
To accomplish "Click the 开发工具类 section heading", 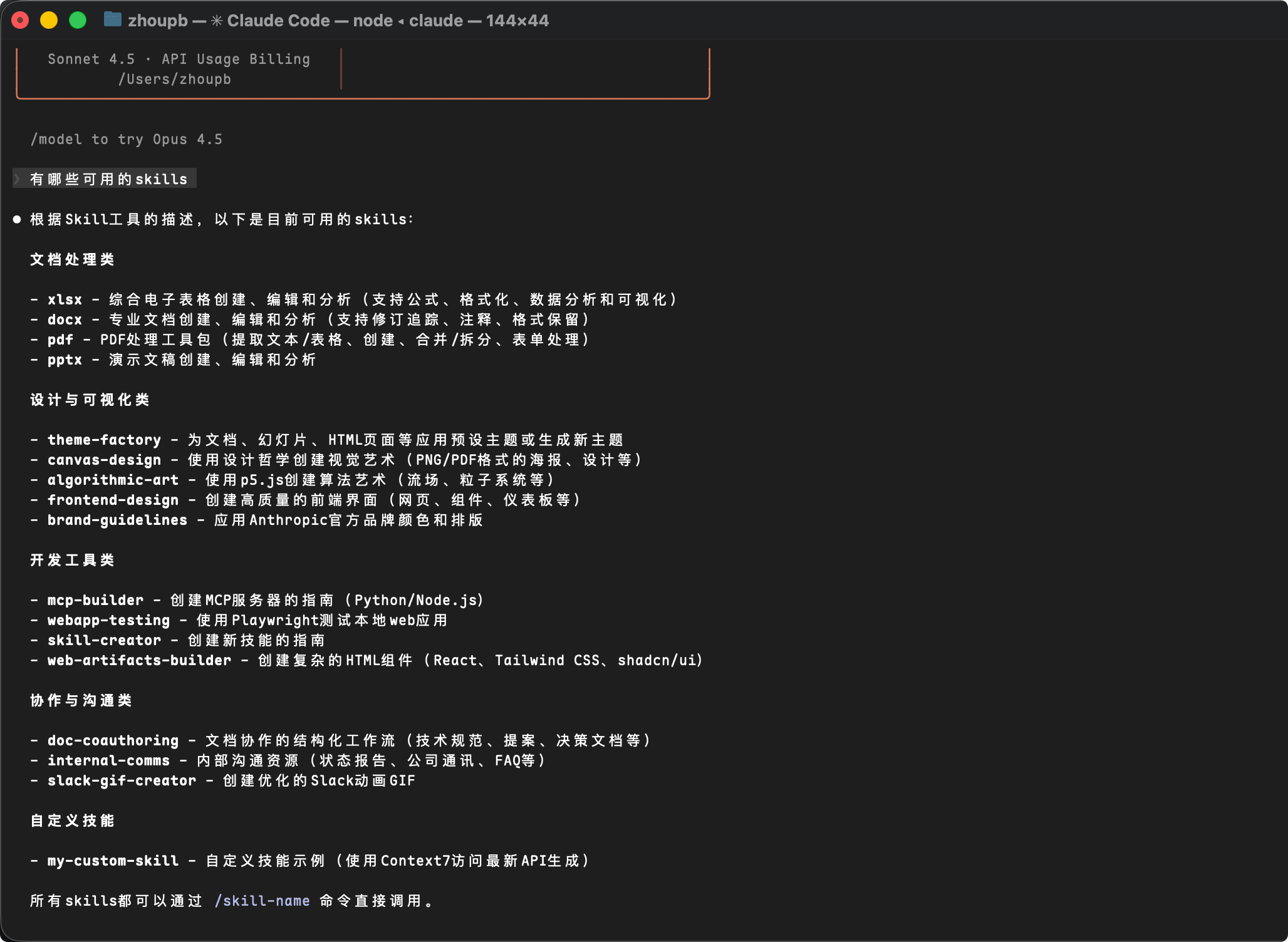I will [72, 560].
